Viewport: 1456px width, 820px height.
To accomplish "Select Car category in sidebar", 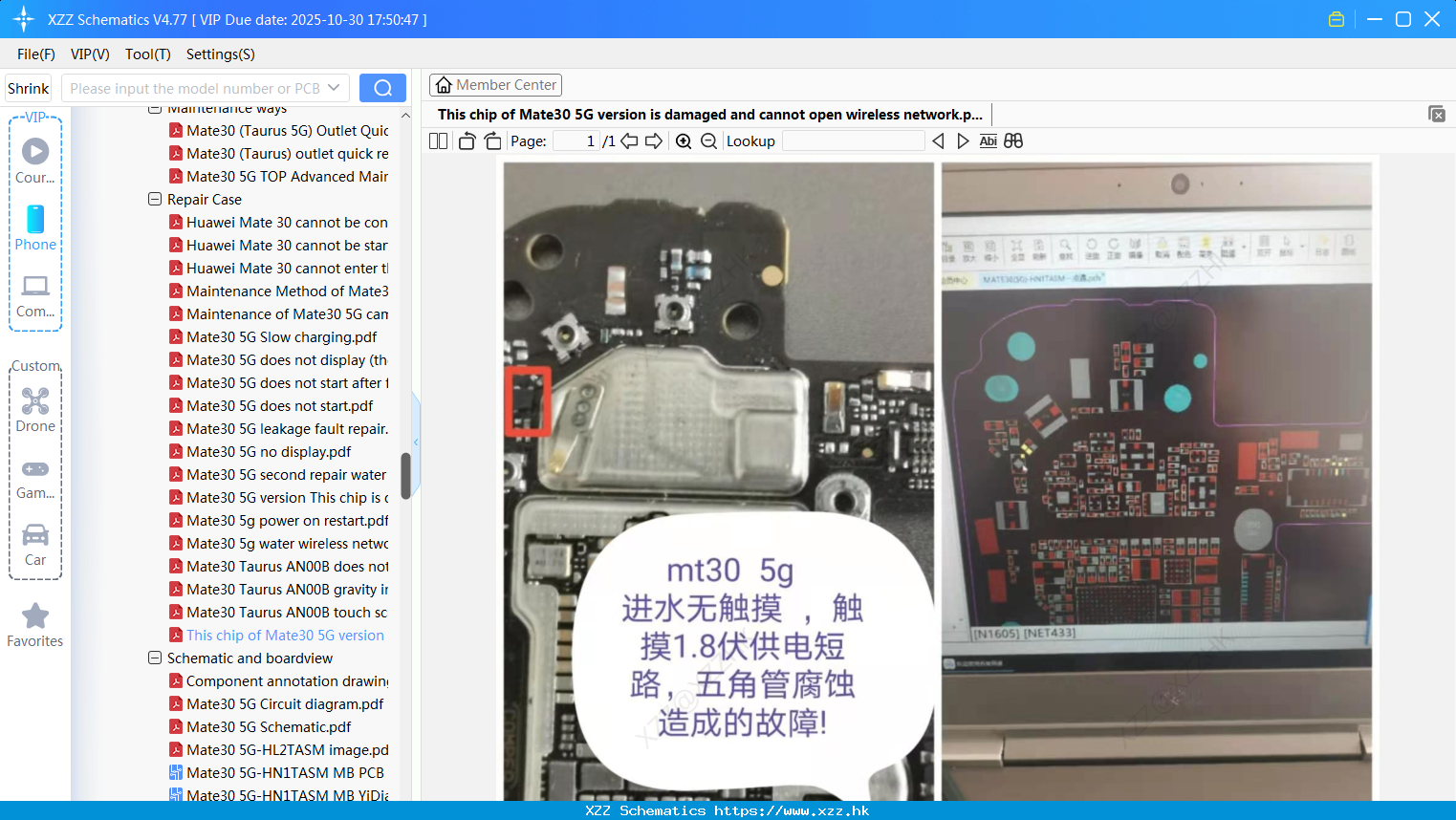I will [x=35, y=546].
